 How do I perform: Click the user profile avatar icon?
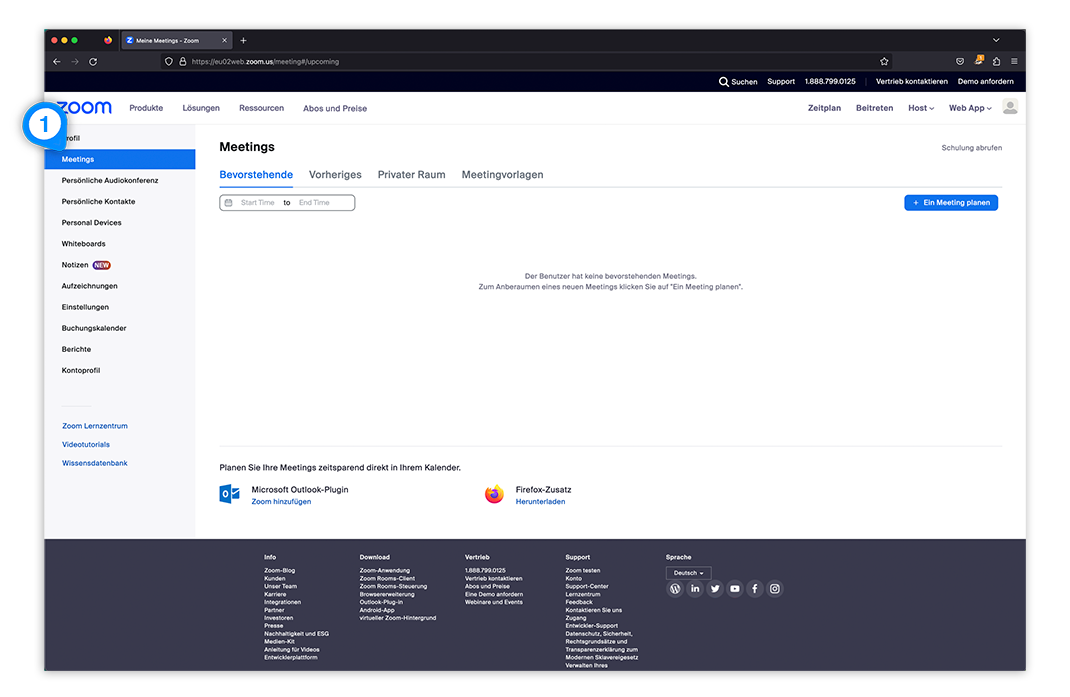[1010, 107]
